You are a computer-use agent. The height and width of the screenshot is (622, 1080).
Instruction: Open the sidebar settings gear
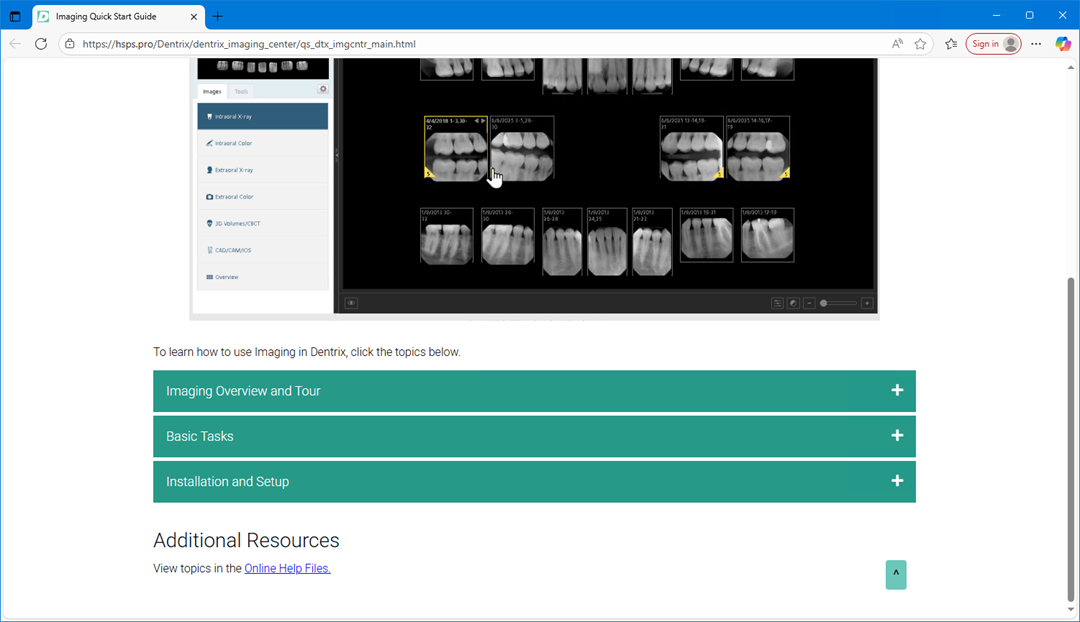[322, 89]
